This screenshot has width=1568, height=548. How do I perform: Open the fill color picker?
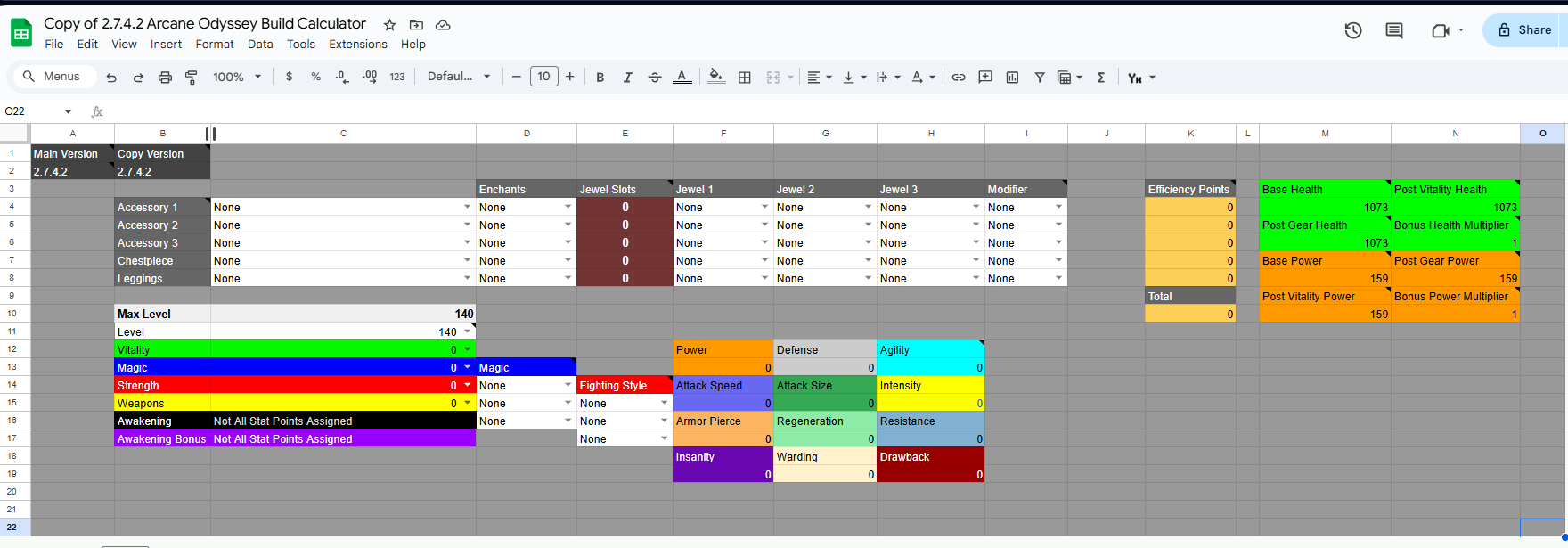(x=715, y=78)
